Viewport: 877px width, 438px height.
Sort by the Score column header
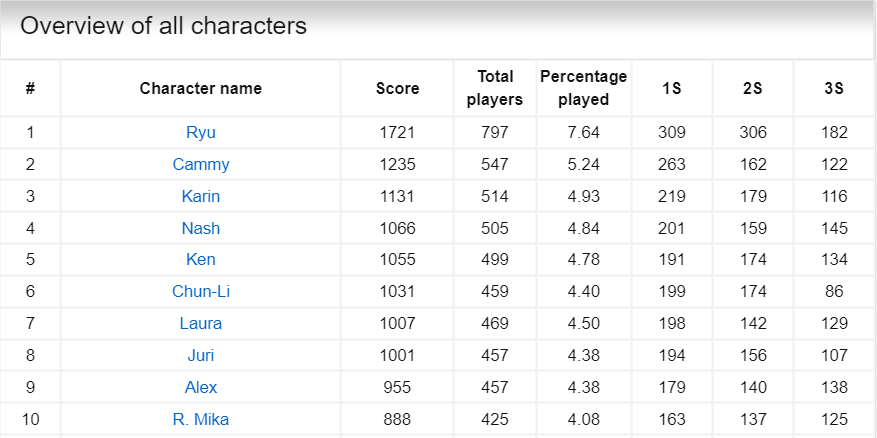[x=397, y=88]
